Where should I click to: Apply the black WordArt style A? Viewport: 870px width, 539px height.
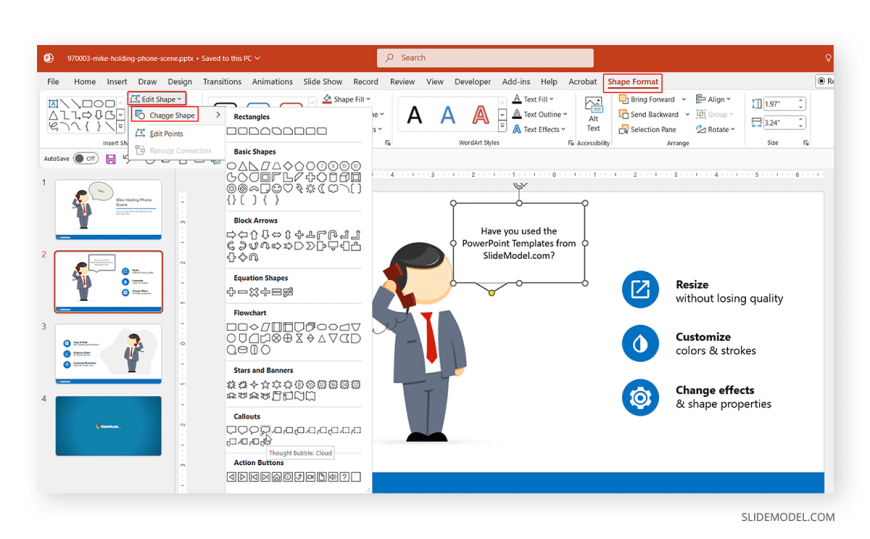tap(414, 115)
